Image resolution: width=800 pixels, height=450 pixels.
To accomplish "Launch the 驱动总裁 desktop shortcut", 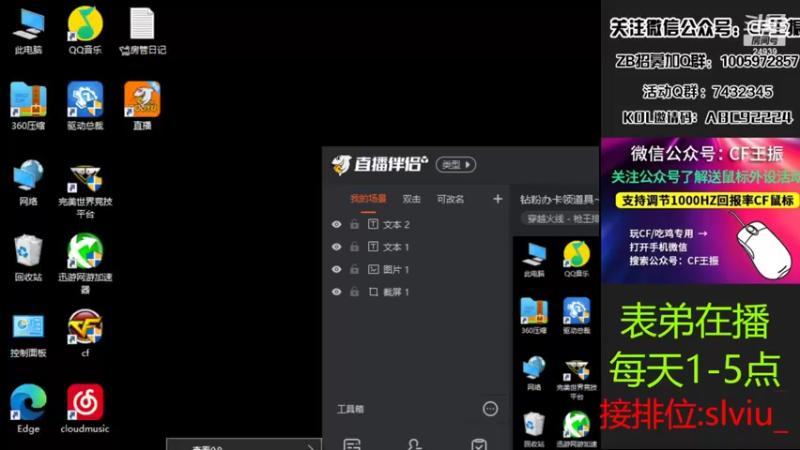I will [x=85, y=106].
